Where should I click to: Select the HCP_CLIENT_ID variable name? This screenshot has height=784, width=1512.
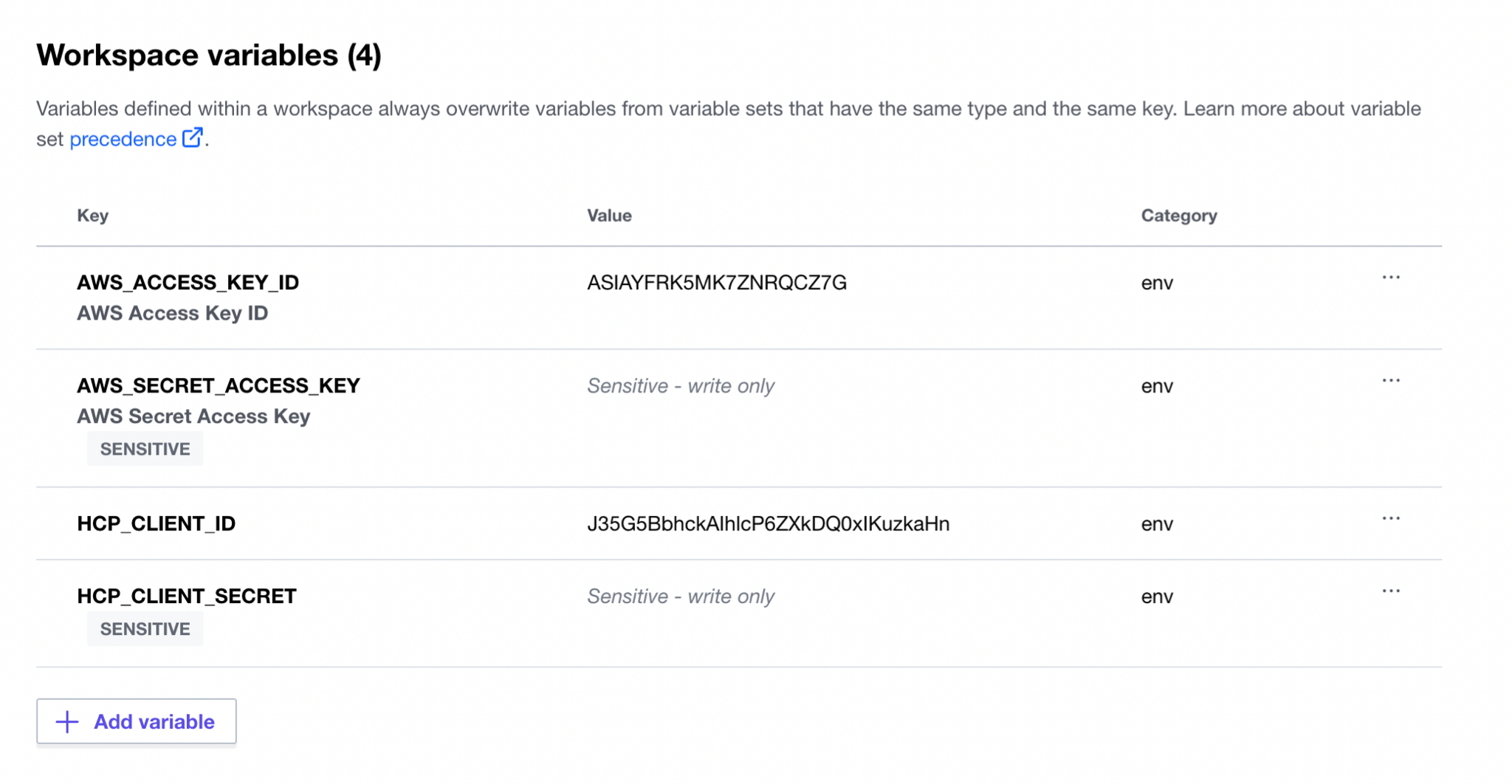[157, 524]
